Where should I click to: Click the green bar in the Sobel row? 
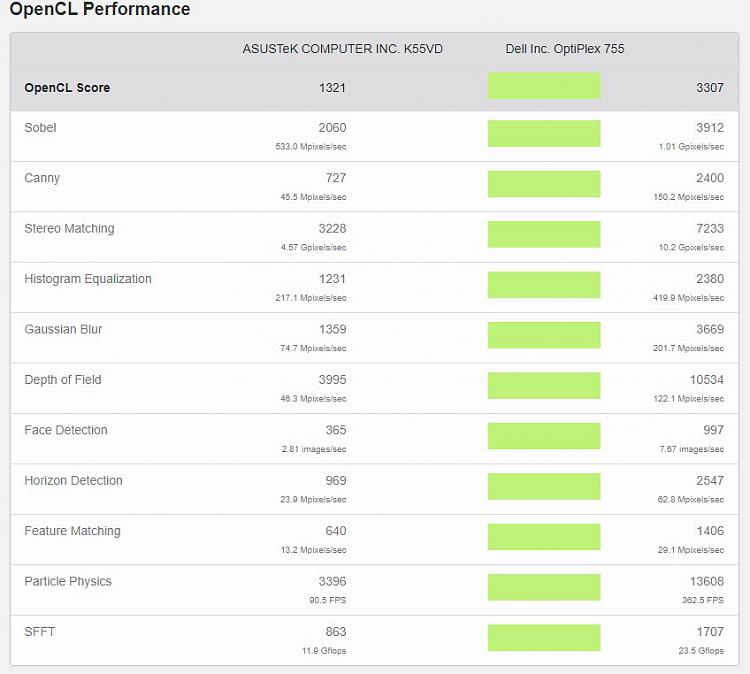point(544,133)
